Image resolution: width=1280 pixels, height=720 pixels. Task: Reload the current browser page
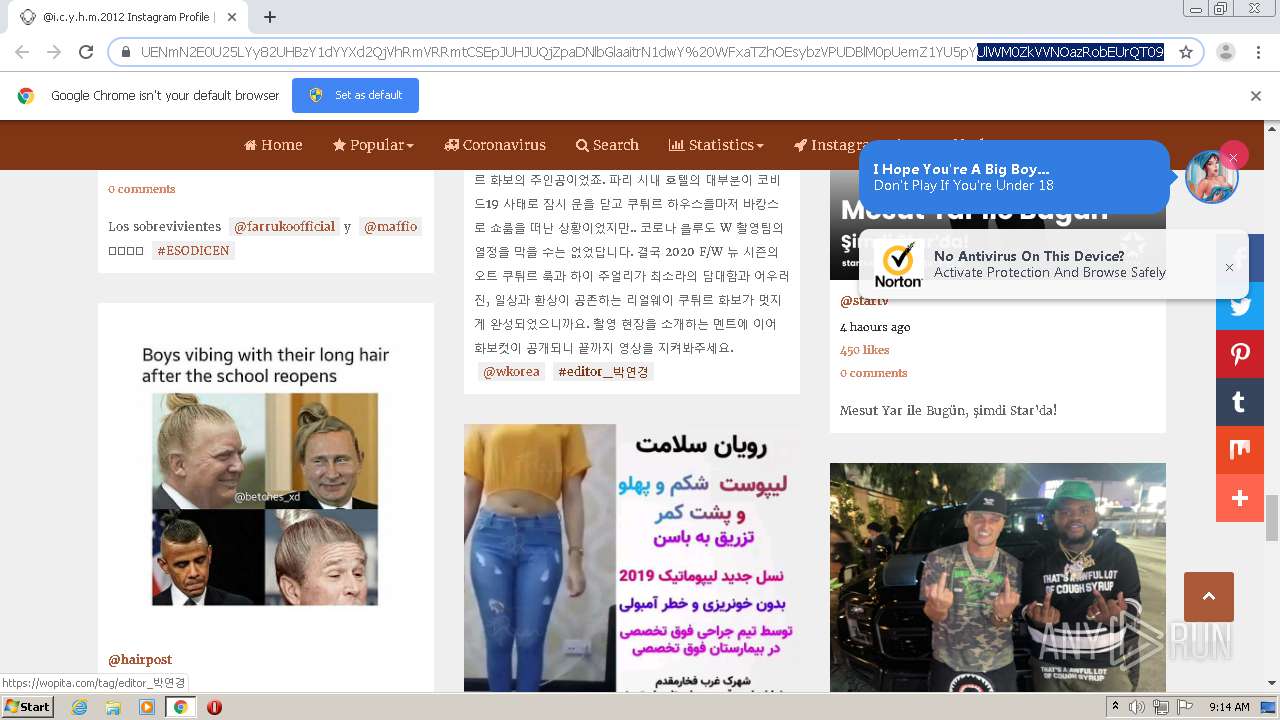pyautogui.click(x=86, y=52)
